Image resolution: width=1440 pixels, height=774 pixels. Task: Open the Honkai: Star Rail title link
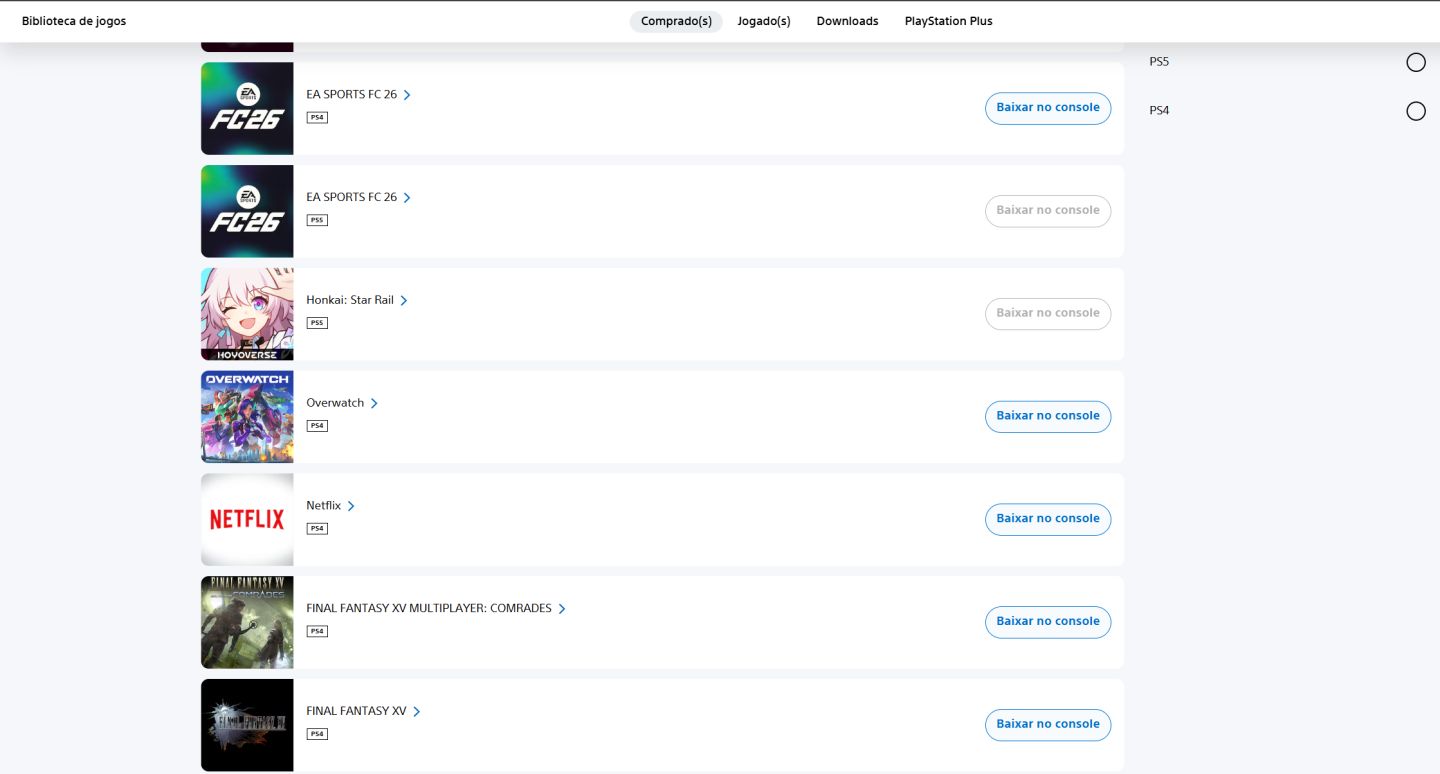(350, 301)
